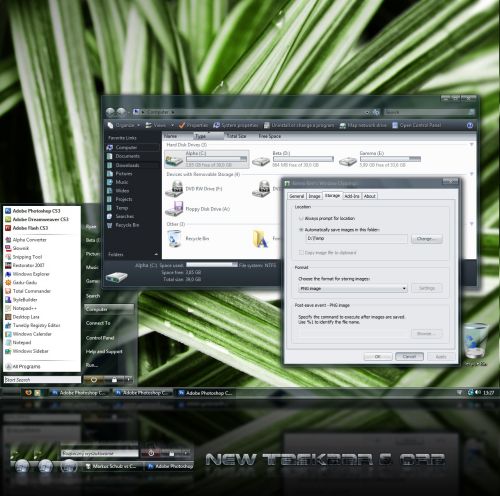
Task: Click Map network drive in the Explorer toolbar
Action: point(363,125)
